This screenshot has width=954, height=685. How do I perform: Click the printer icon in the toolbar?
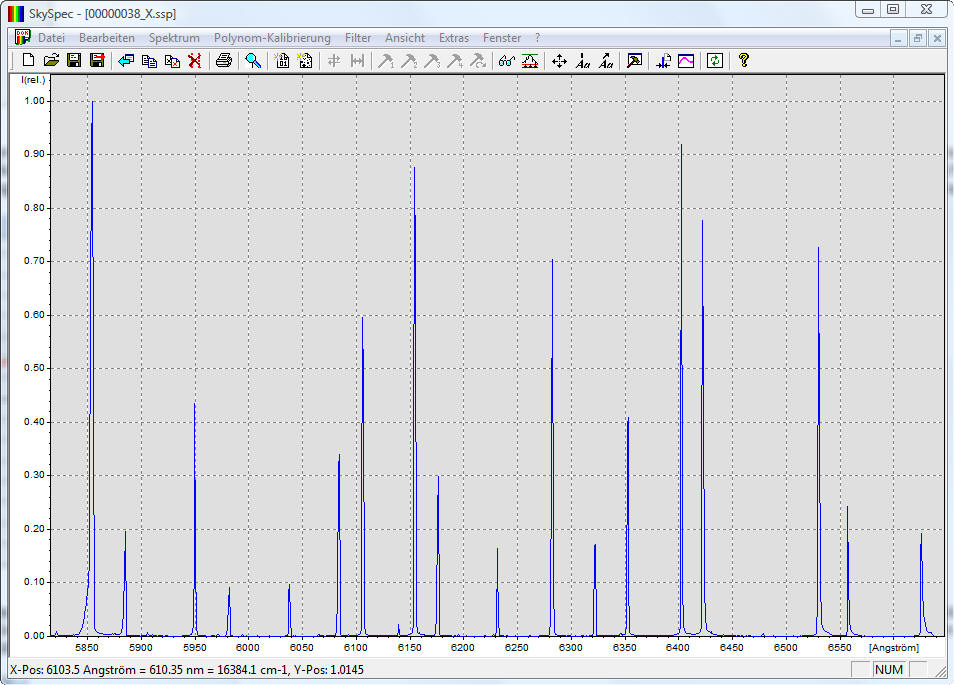pos(224,60)
